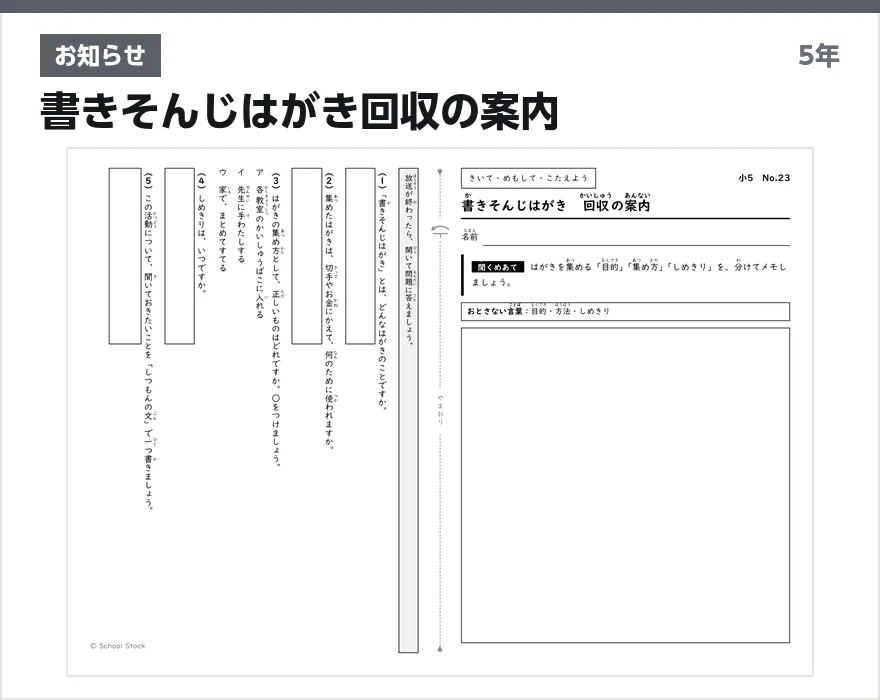The height and width of the screenshot is (700, 880).
Task: Click question (3) はがきの集め方 text
Action: (x=276, y=319)
